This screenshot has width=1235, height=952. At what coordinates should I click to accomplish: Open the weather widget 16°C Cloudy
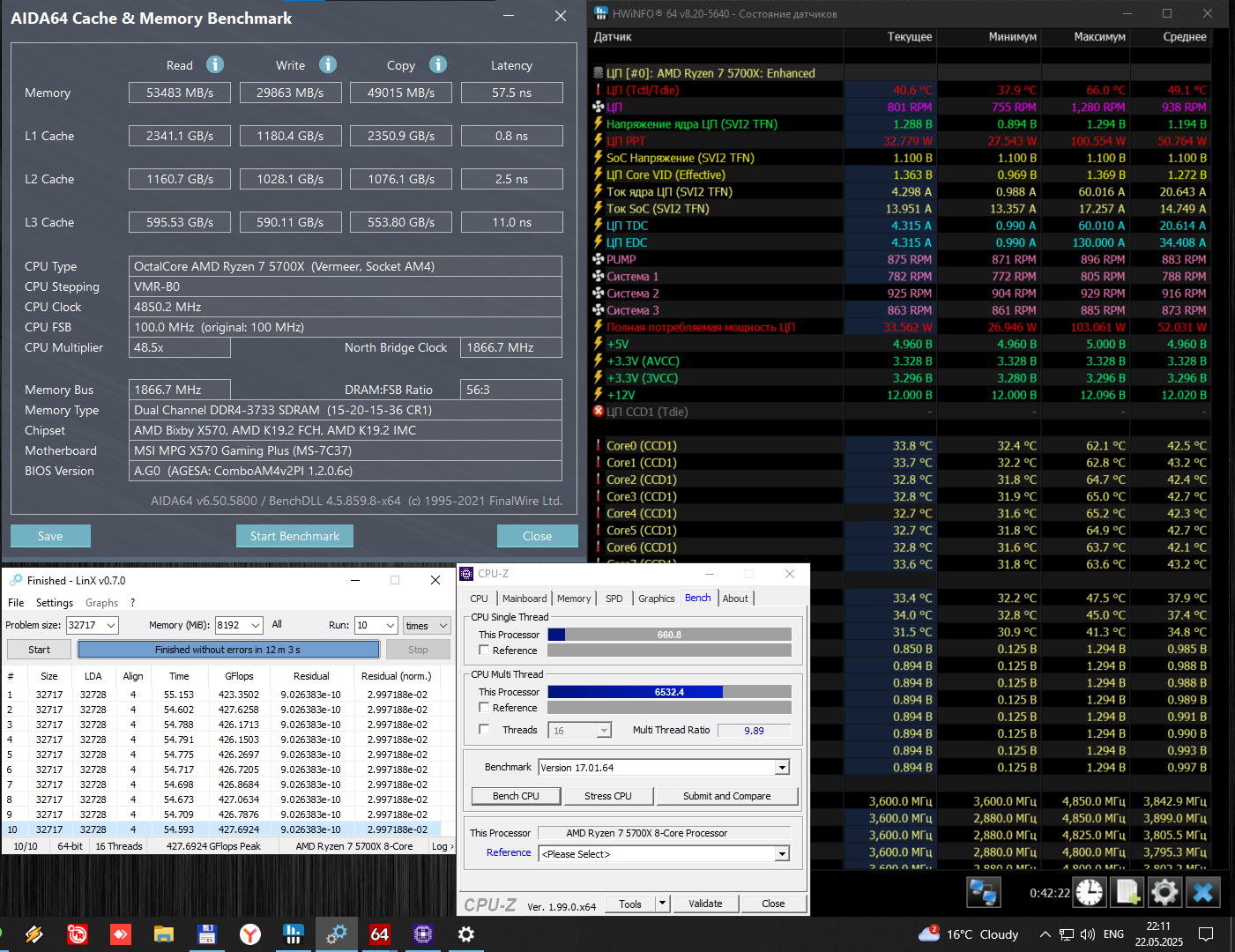[968, 934]
